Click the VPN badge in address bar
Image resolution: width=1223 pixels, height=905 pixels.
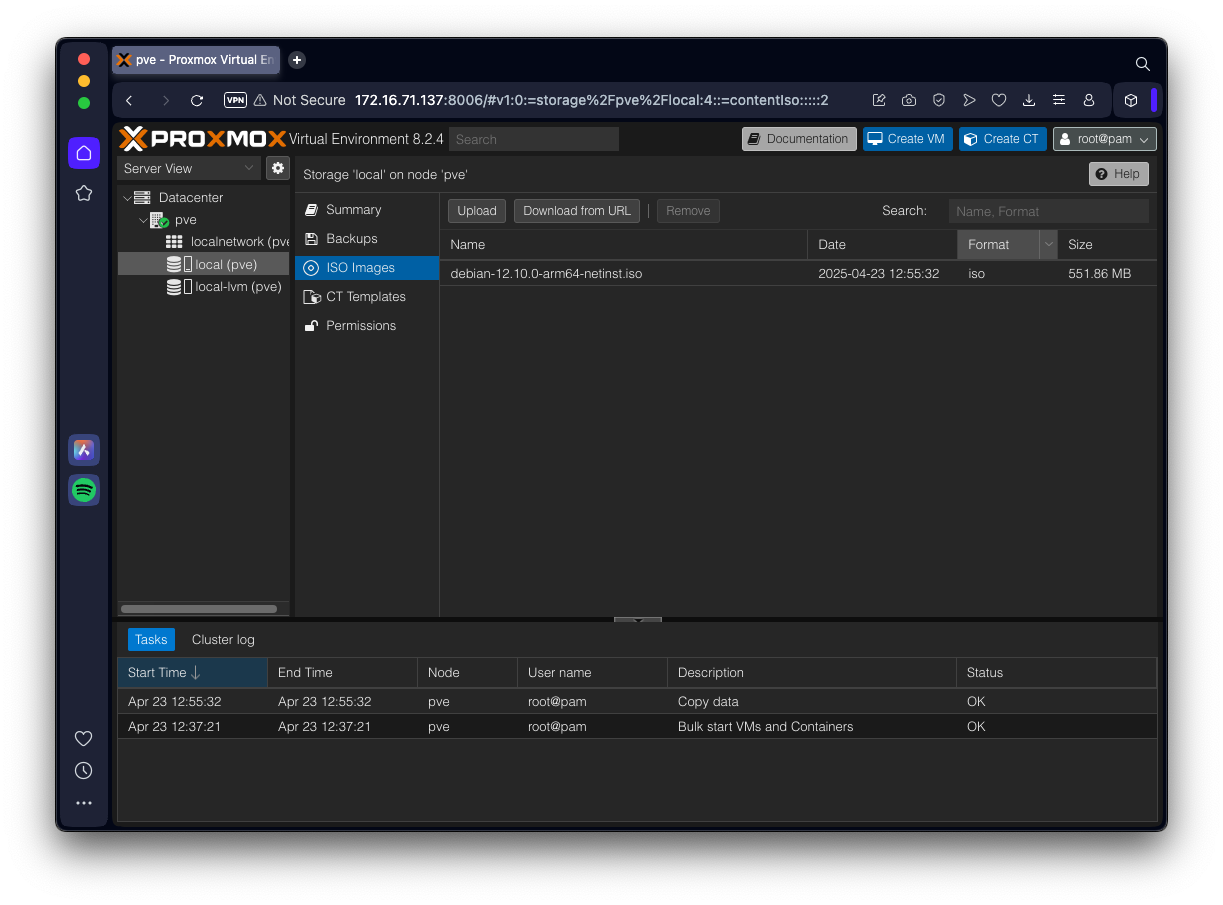click(235, 100)
